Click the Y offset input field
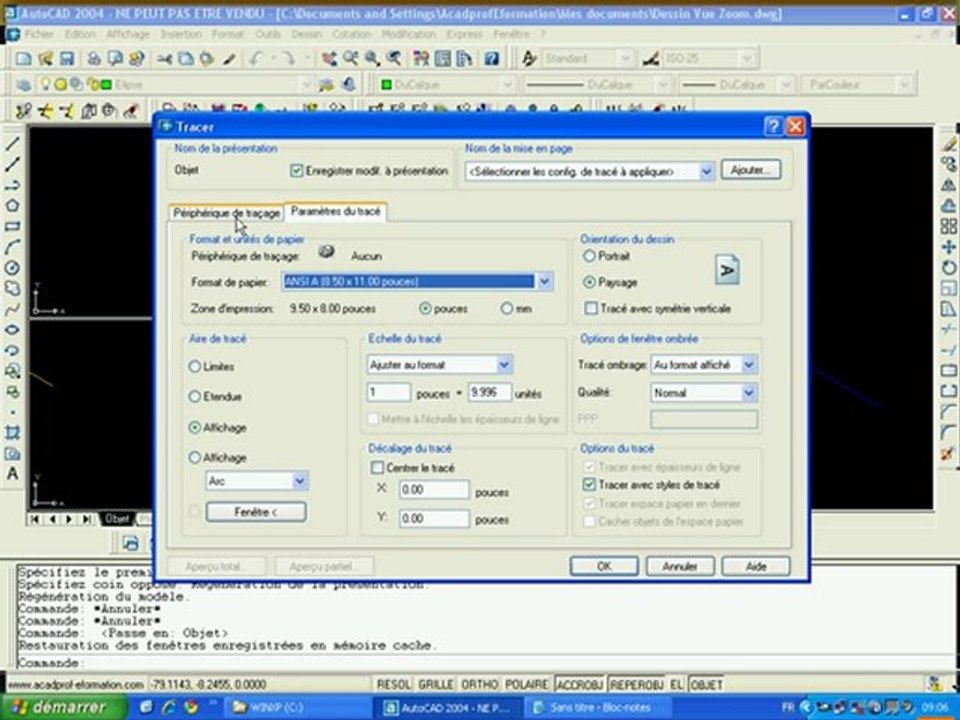The width and height of the screenshot is (960, 720). click(434, 519)
